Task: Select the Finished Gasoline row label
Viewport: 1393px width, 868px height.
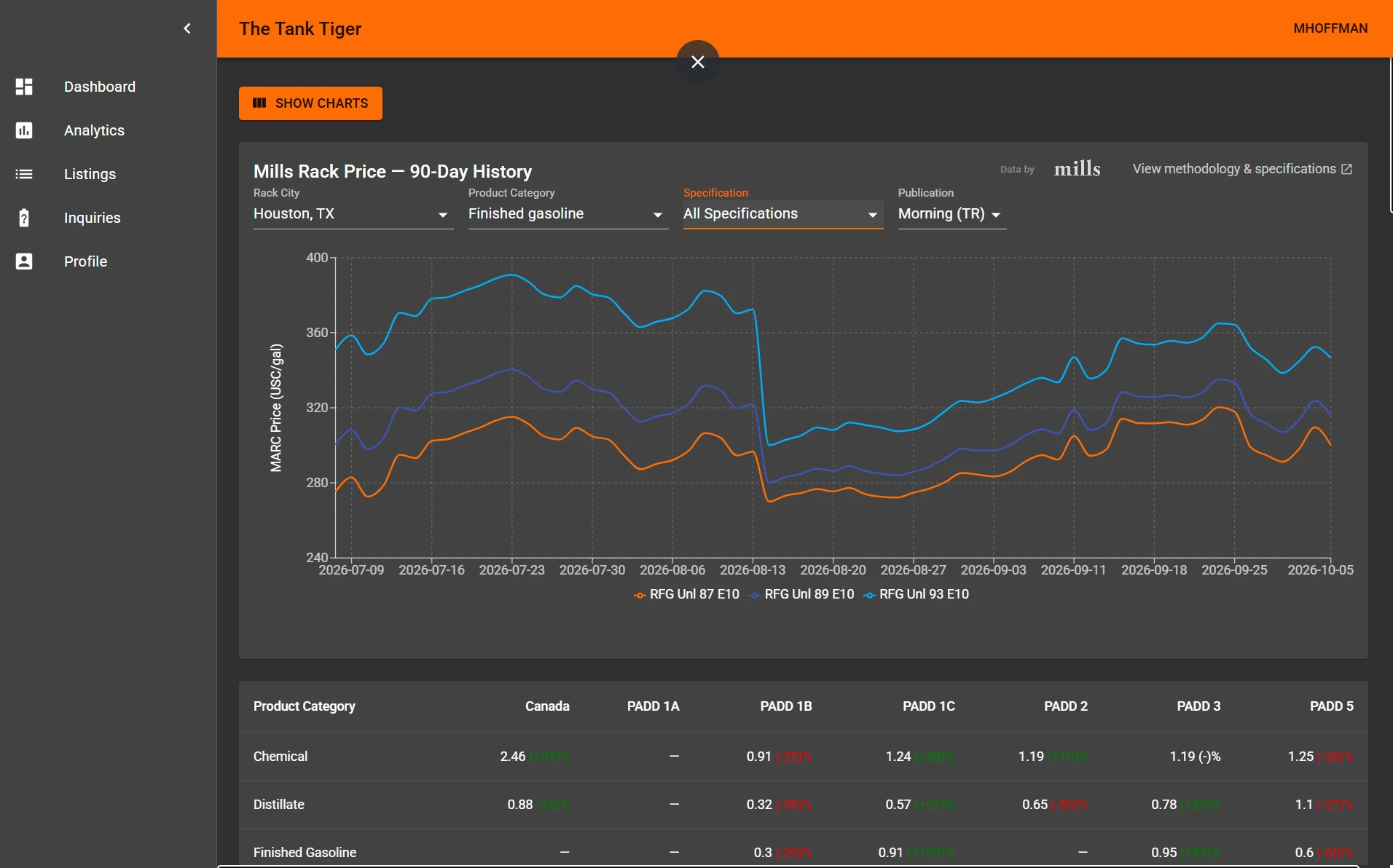Action: point(305,853)
